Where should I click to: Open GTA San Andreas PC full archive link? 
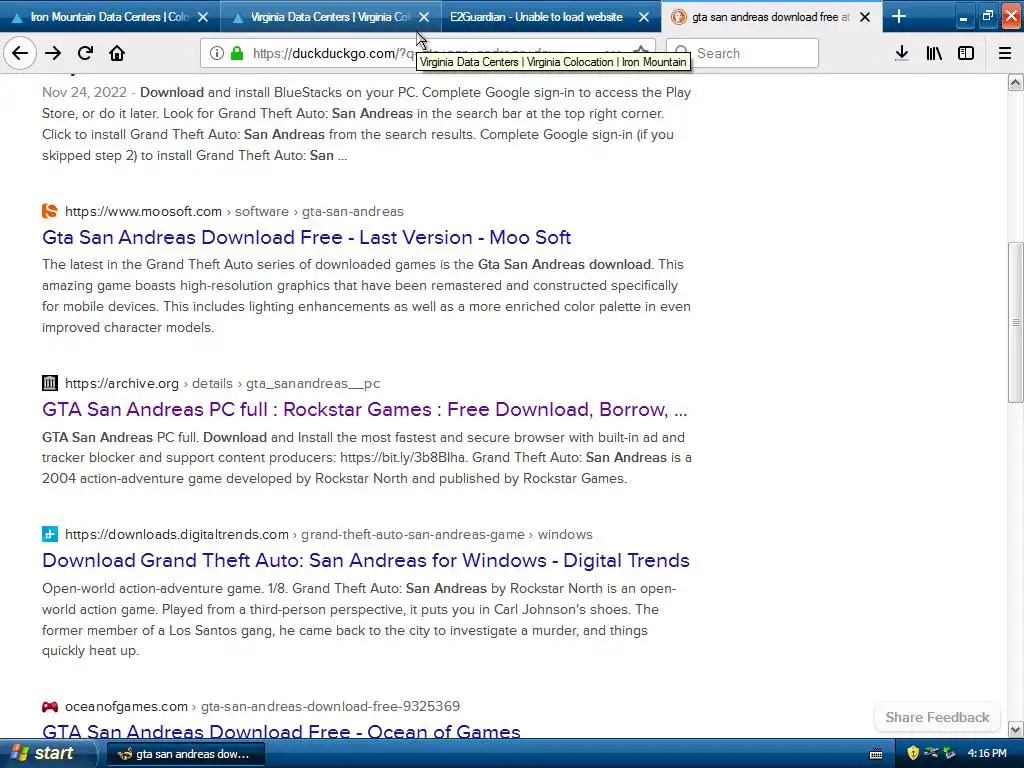pos(364,409)
